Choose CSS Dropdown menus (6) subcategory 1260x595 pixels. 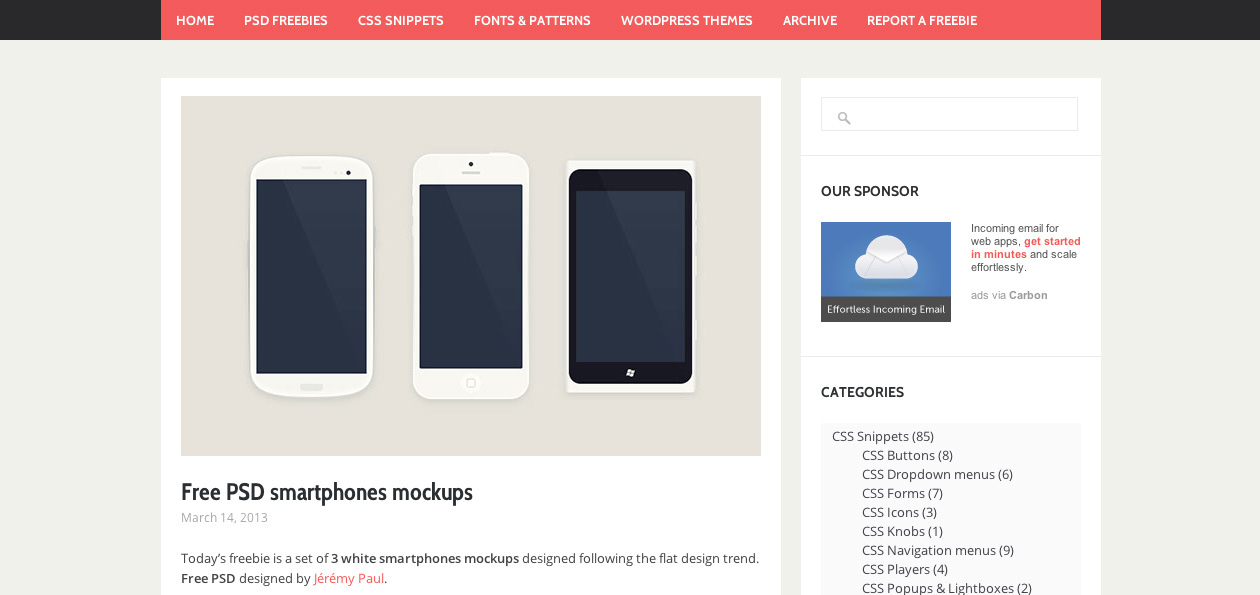click(x=937, y=474)
